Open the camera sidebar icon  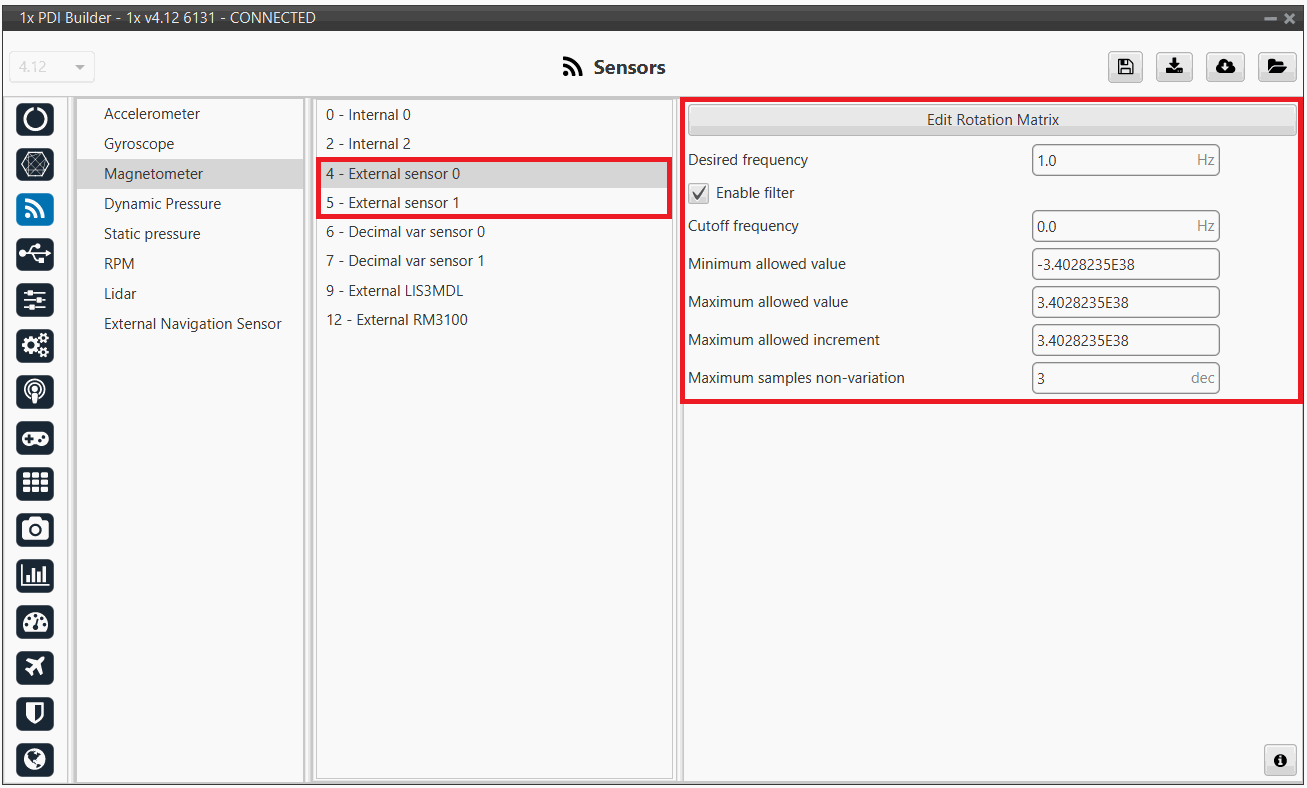(35, 529)
